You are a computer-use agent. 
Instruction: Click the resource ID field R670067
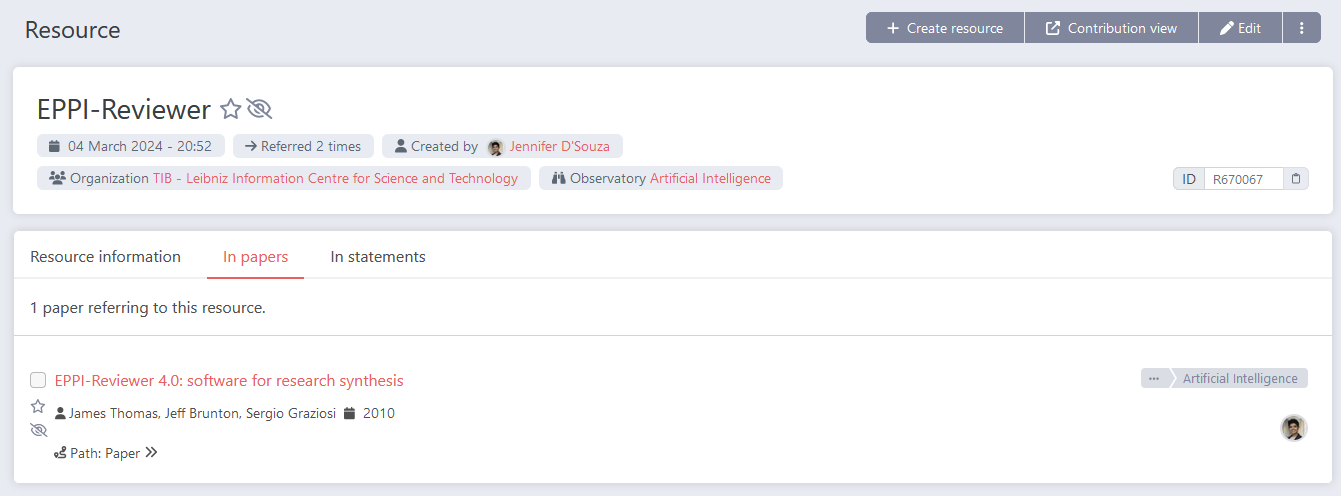(1242, 180)
